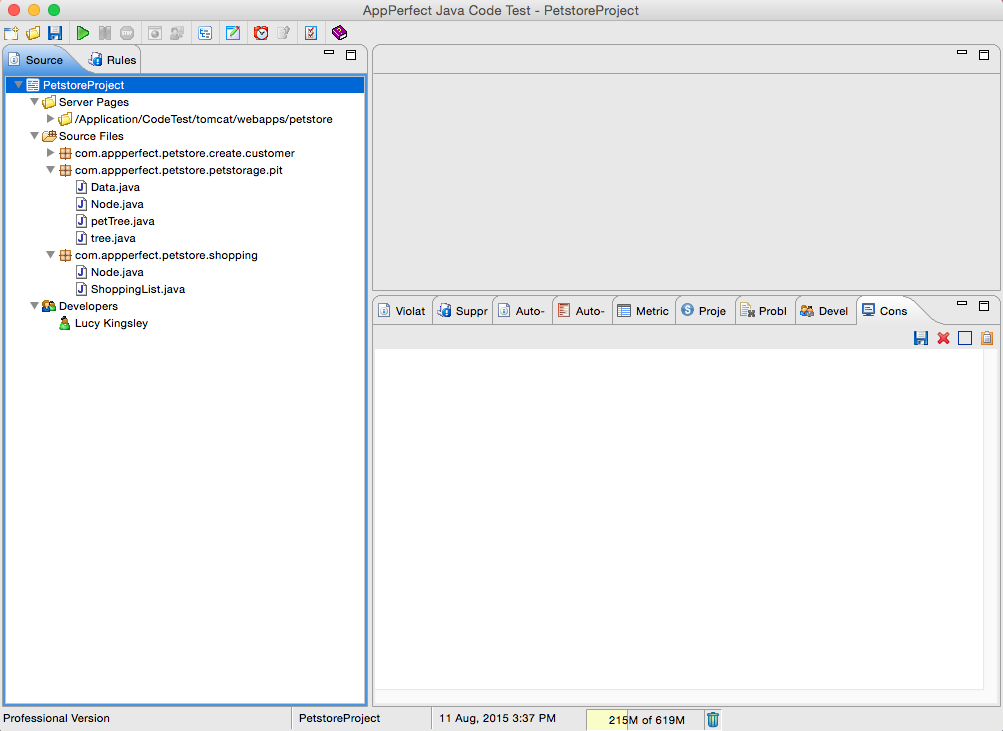This screenshot has height=731, width=1003.
Task: Select developer Lucy Kingsley
Action: point(111,323)
